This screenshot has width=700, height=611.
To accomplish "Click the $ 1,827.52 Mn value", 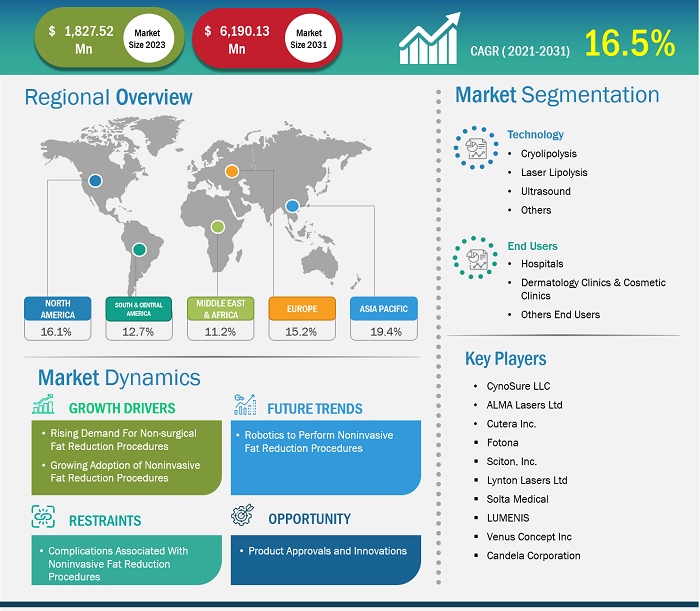I will (x=81, y=39).
